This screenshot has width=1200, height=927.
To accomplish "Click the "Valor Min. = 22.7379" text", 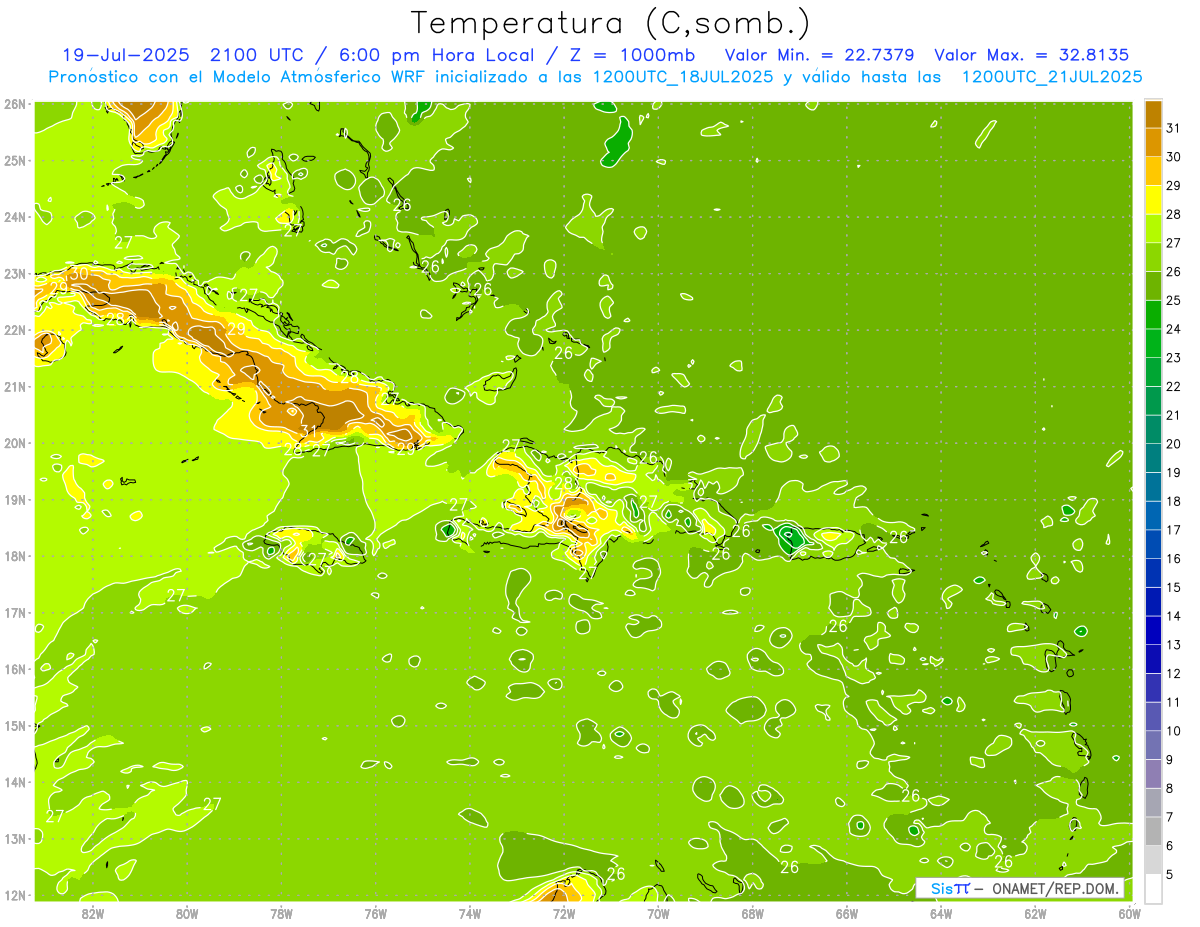I will [x=818, y=55].
